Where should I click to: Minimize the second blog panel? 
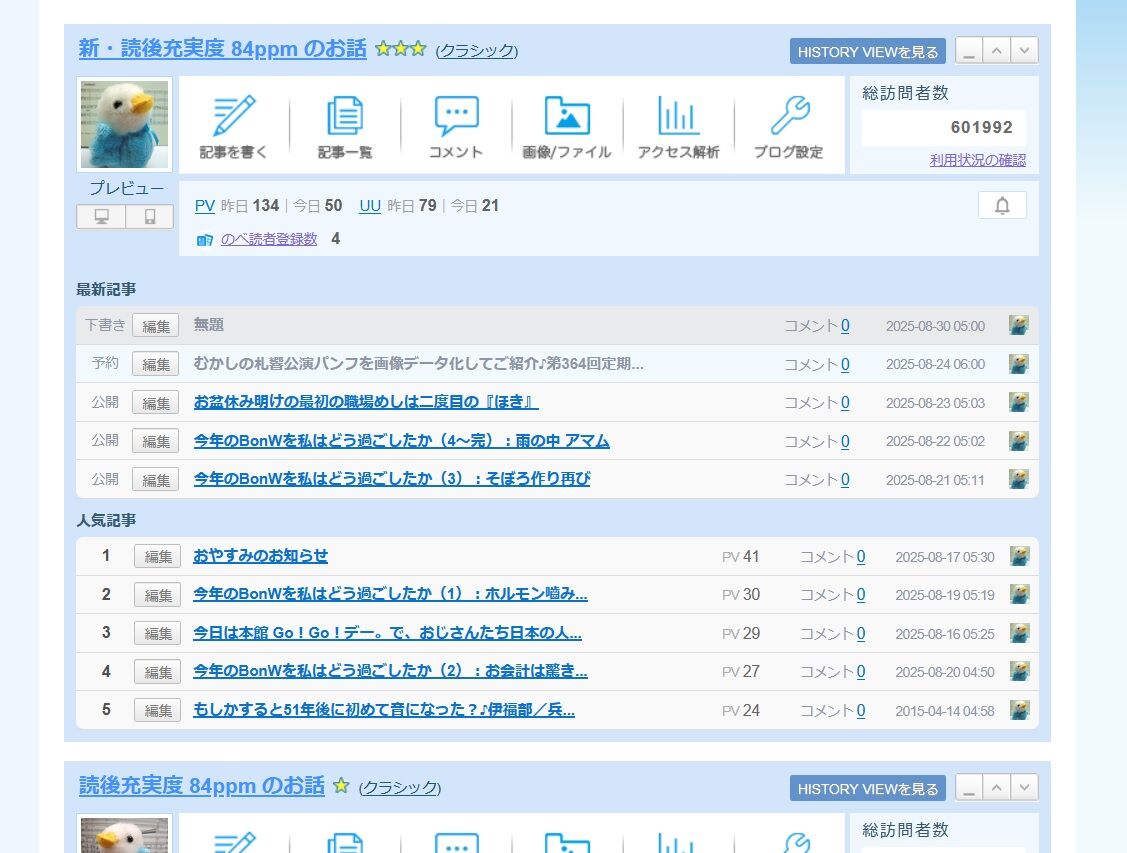click(x=969, y=788)
